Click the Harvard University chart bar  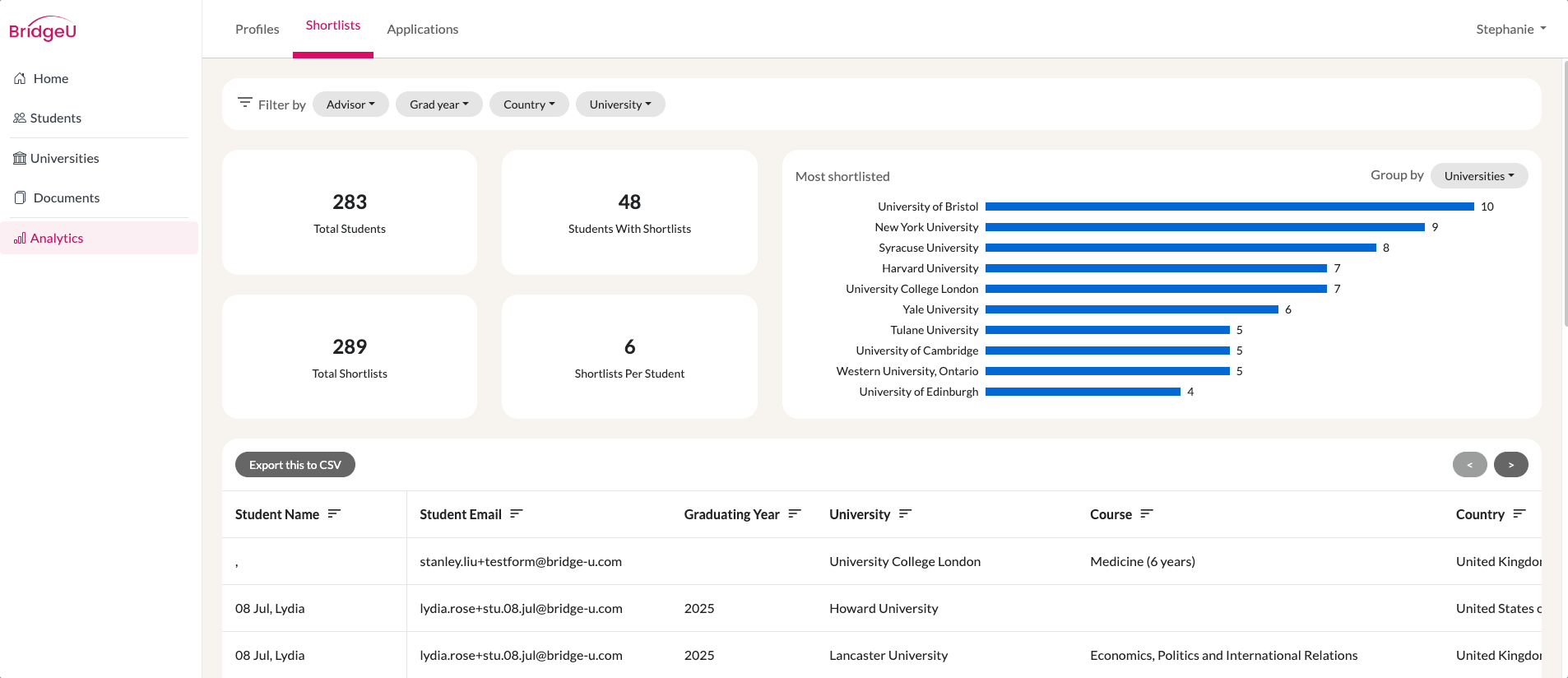pos(1157,268)
